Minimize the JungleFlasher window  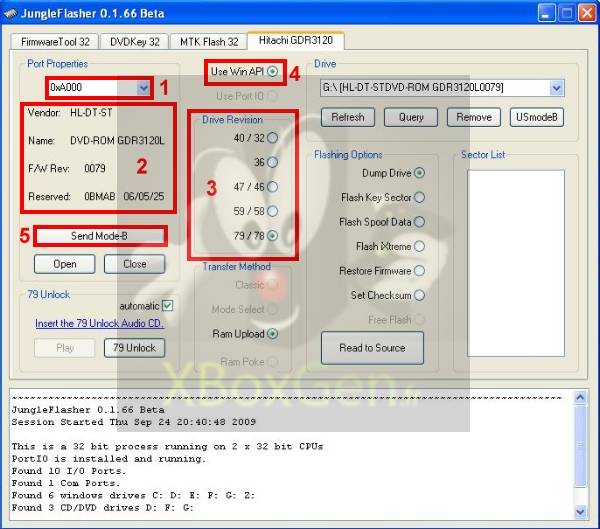[x=546, y=13]
